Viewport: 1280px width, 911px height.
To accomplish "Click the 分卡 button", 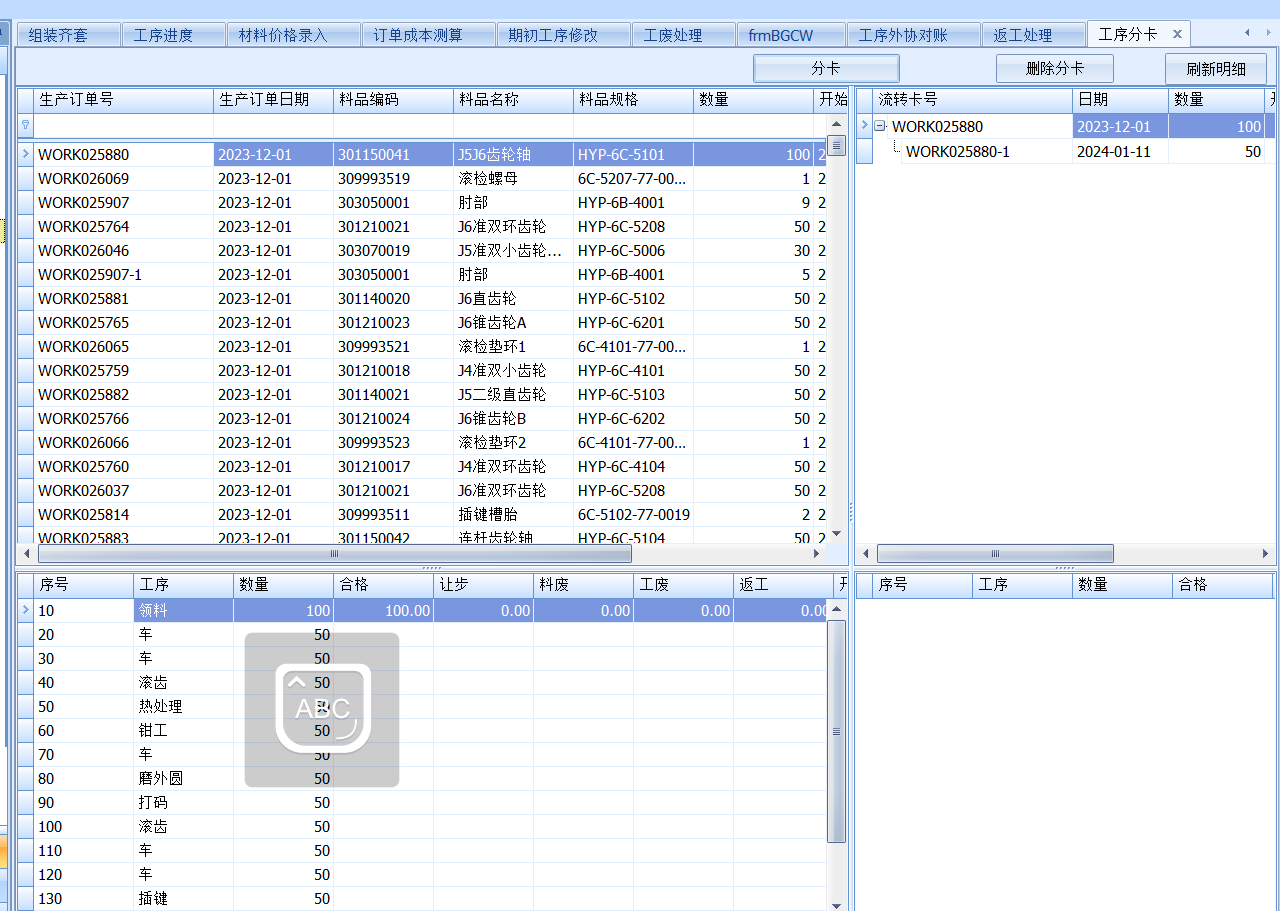I will [826, 68].
